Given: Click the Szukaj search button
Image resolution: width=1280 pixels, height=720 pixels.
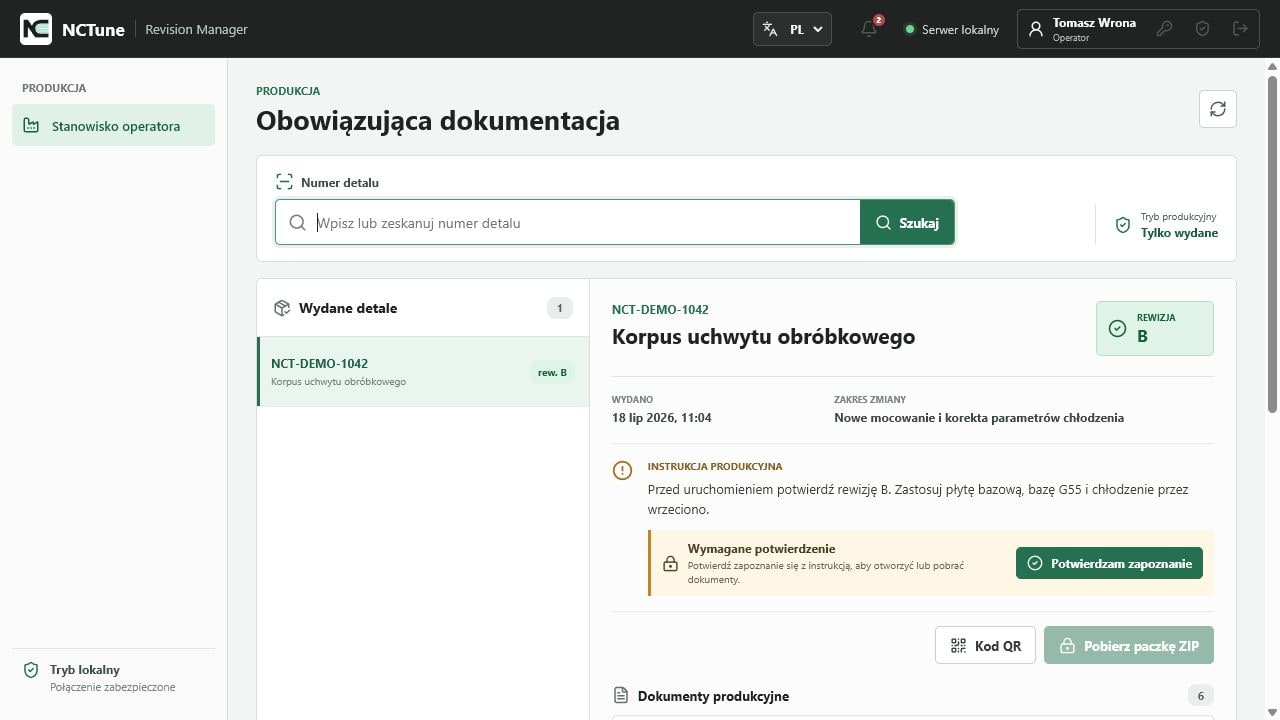Looking at the screenshot, I should click(907, 222).
